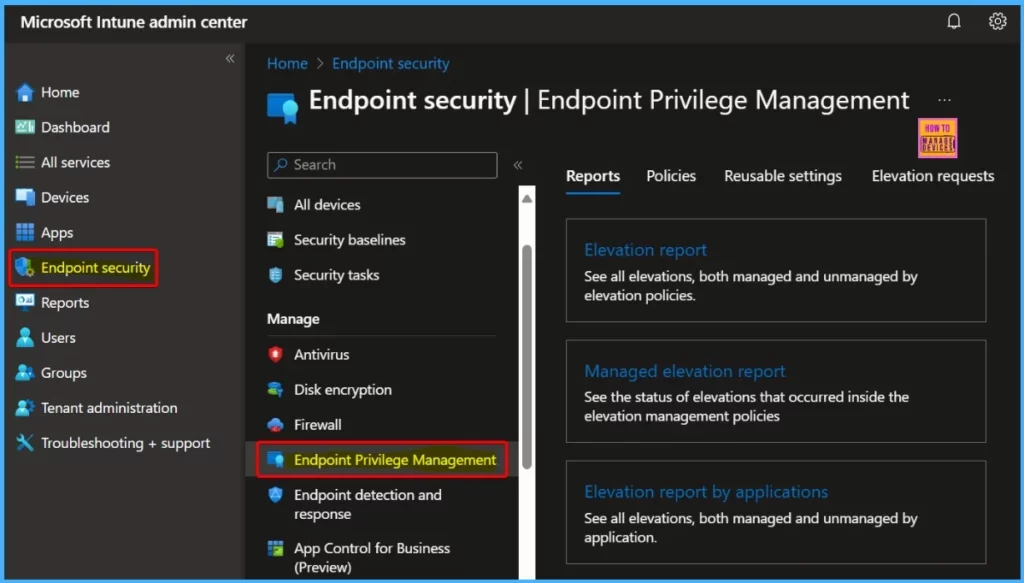Click Firewall cloud icon
The image size is (1024, 583).
(x=276, y=425)
